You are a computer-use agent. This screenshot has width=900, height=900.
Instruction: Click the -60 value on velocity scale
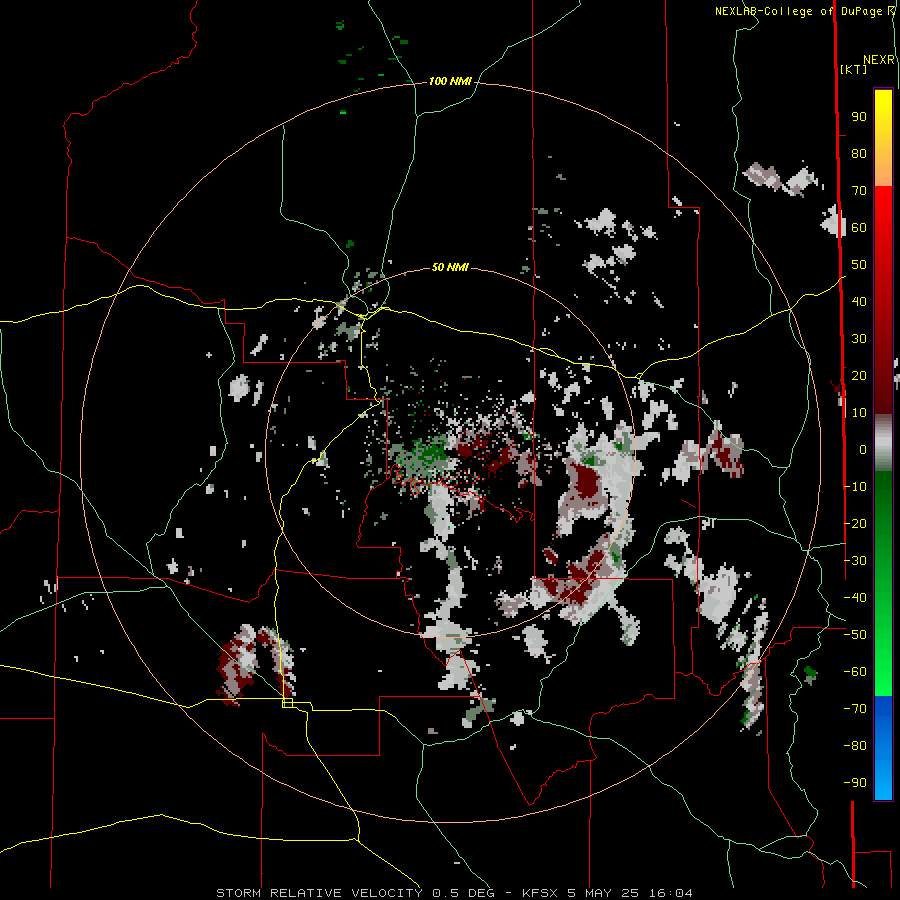pyautogui.click(x=855, y=672)
